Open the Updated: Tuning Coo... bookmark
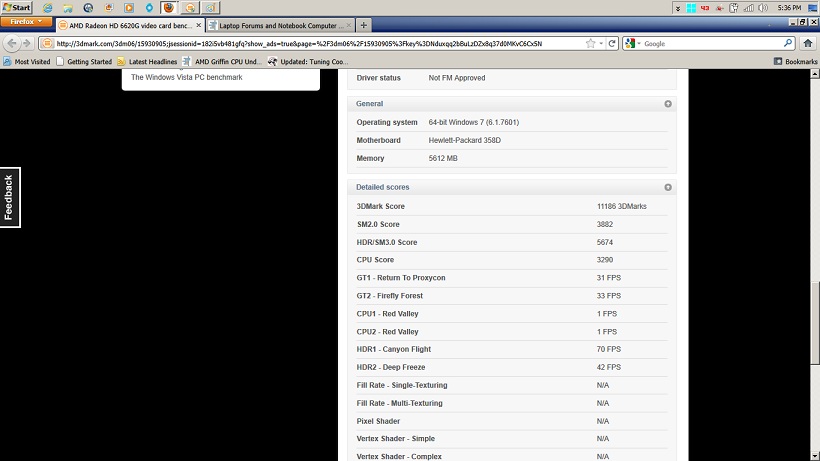This screenshot has height=461, width=820. pyautogui.click(x=308, y=62)
